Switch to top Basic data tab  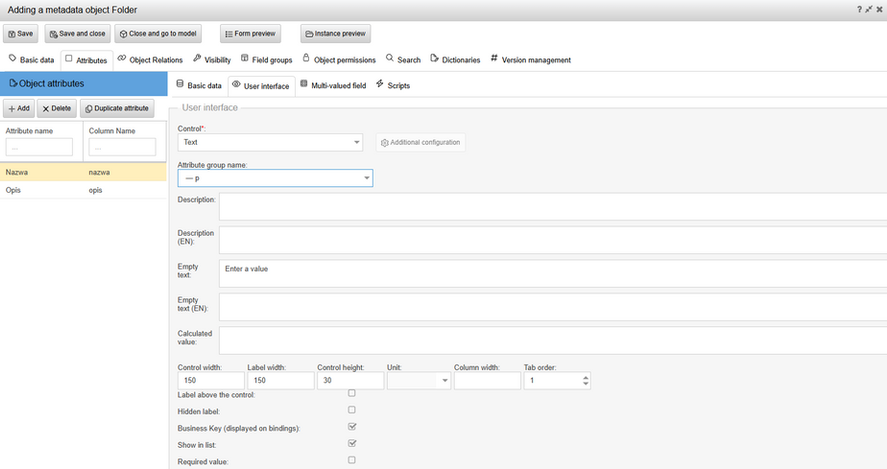(32, 59)
